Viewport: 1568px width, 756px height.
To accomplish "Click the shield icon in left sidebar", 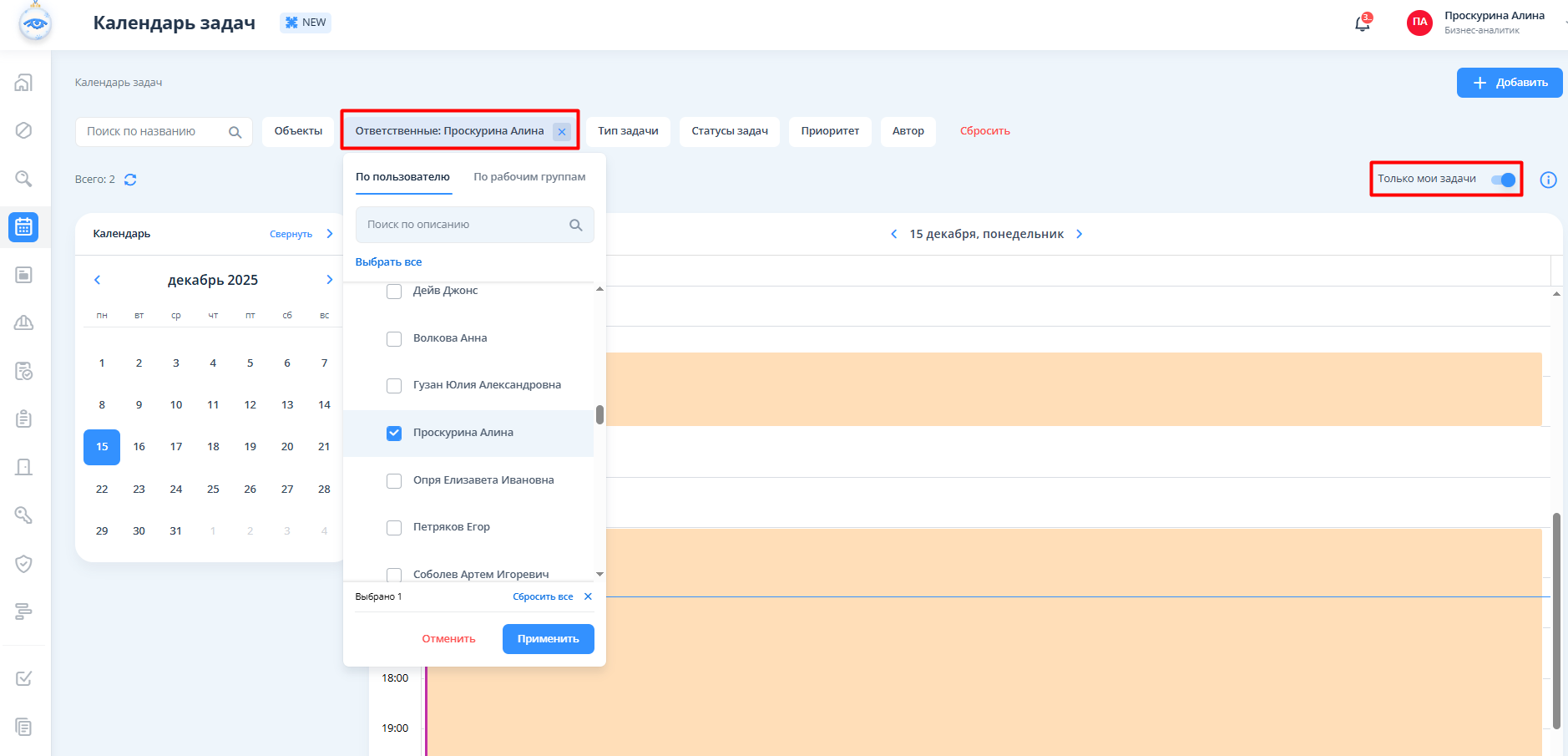I will 23,564.
